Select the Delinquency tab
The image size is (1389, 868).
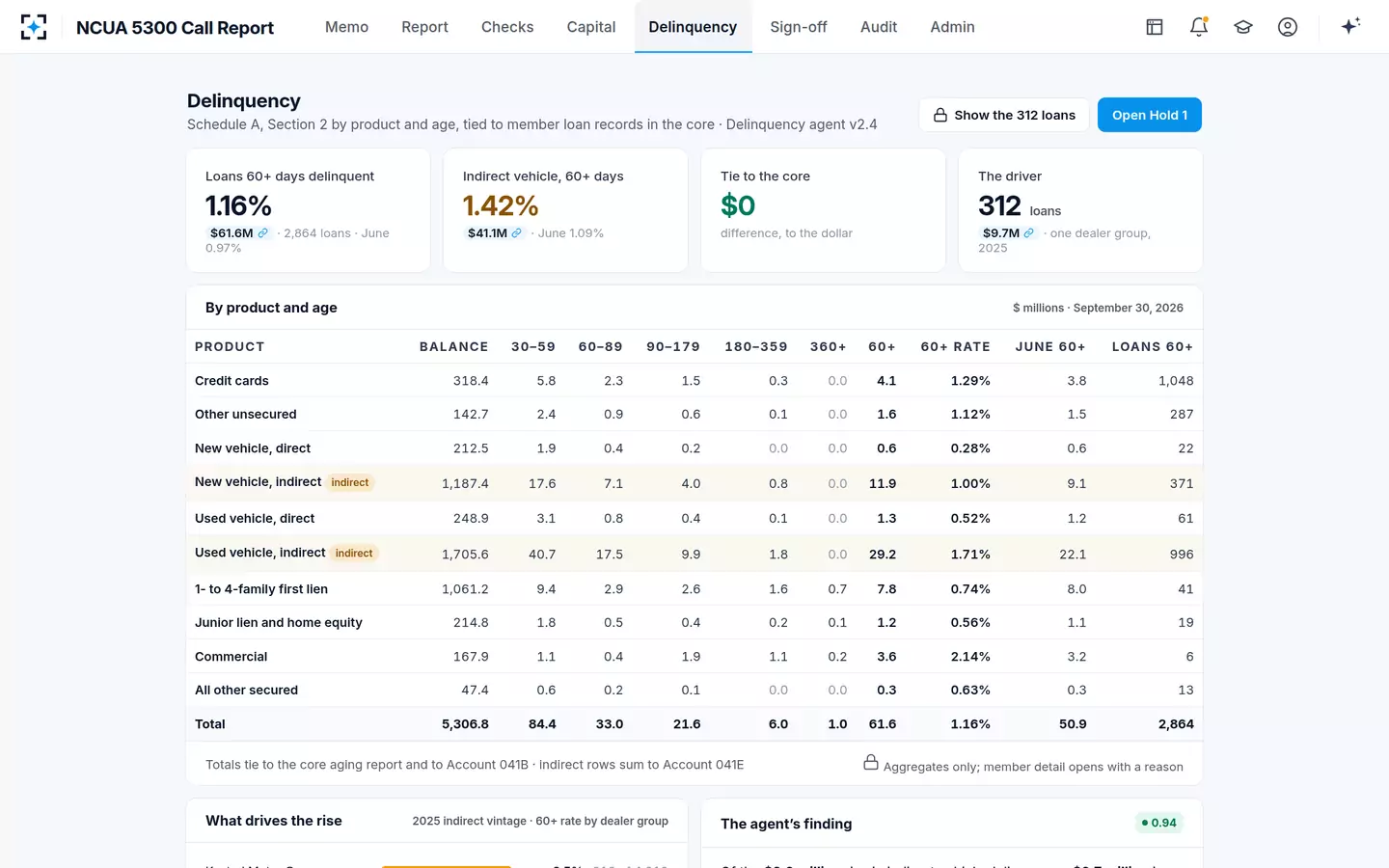point(693,27)
